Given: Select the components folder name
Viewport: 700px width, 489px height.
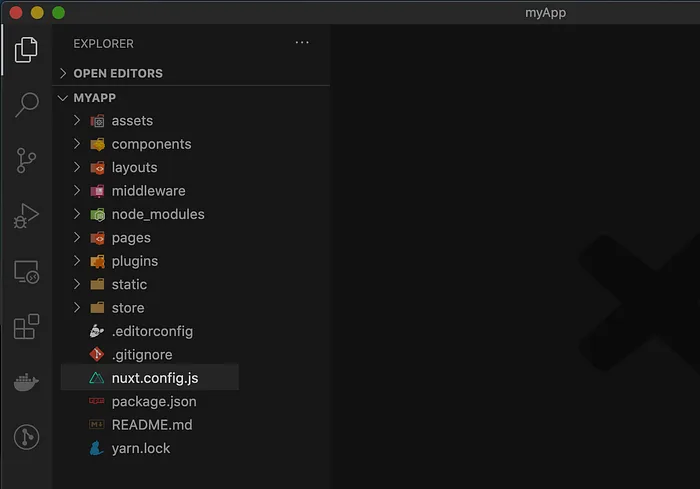Looking at the screenshot, I should (151, 145).
